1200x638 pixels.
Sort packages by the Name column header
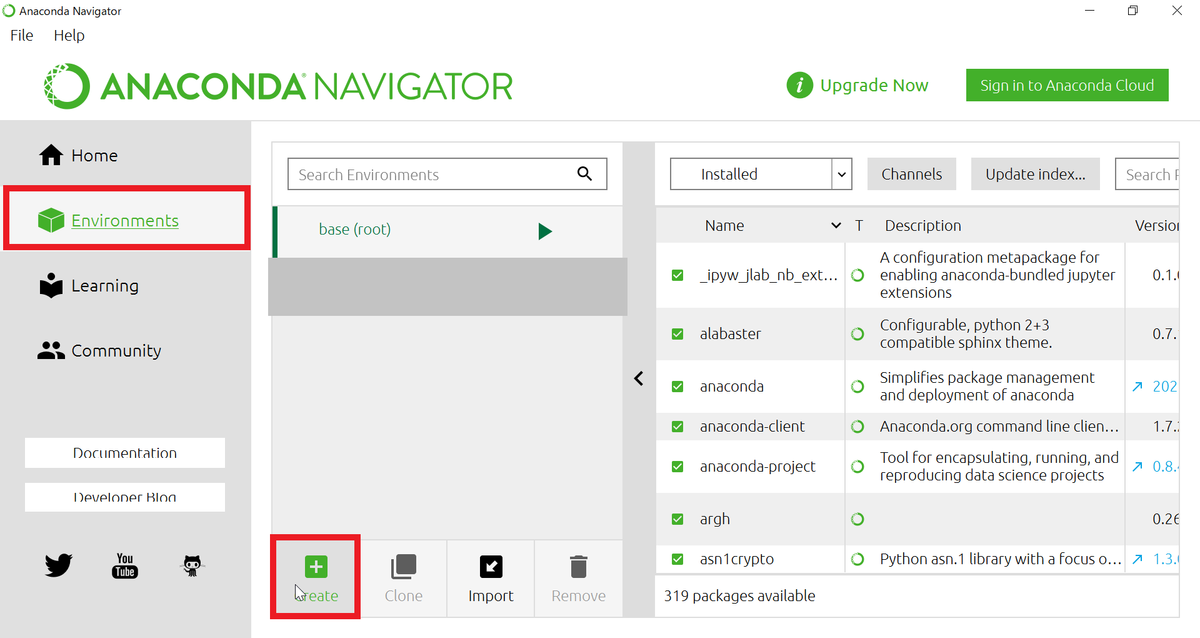pos(724,226)
